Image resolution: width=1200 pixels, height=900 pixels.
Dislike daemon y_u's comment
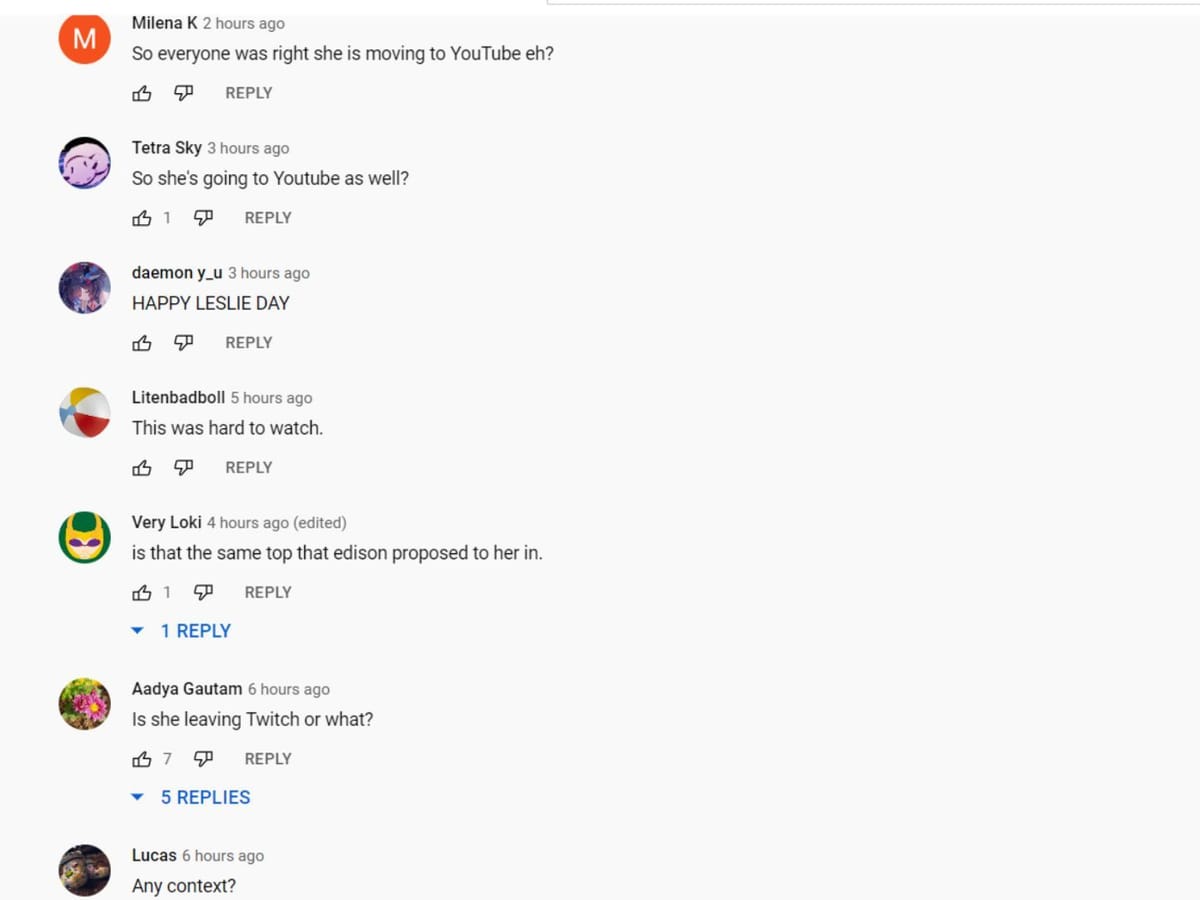pos(183,343)
